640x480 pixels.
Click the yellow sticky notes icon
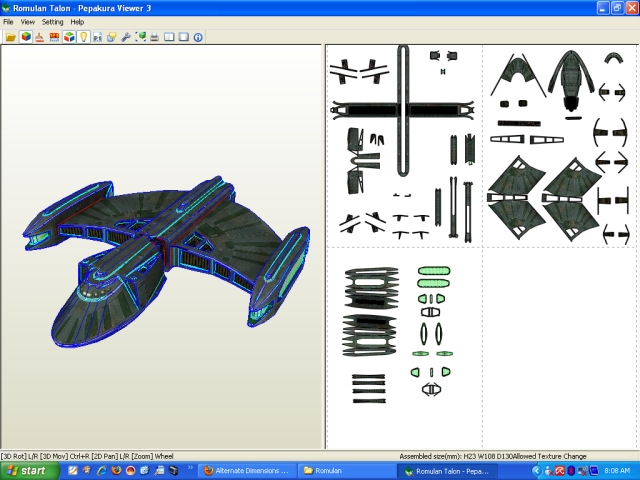[x=111, y=37]
